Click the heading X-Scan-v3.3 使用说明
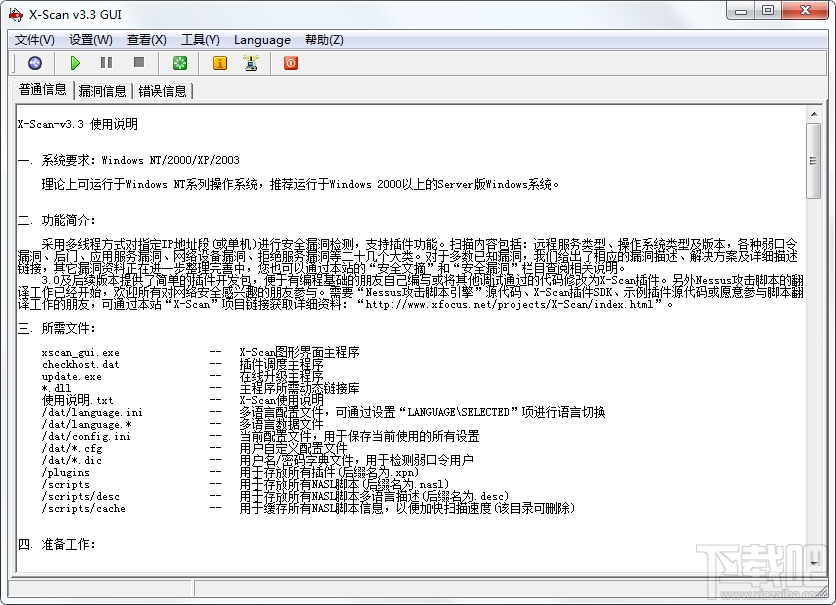This screenshot has height=605, width=836. tap(78, 124)
